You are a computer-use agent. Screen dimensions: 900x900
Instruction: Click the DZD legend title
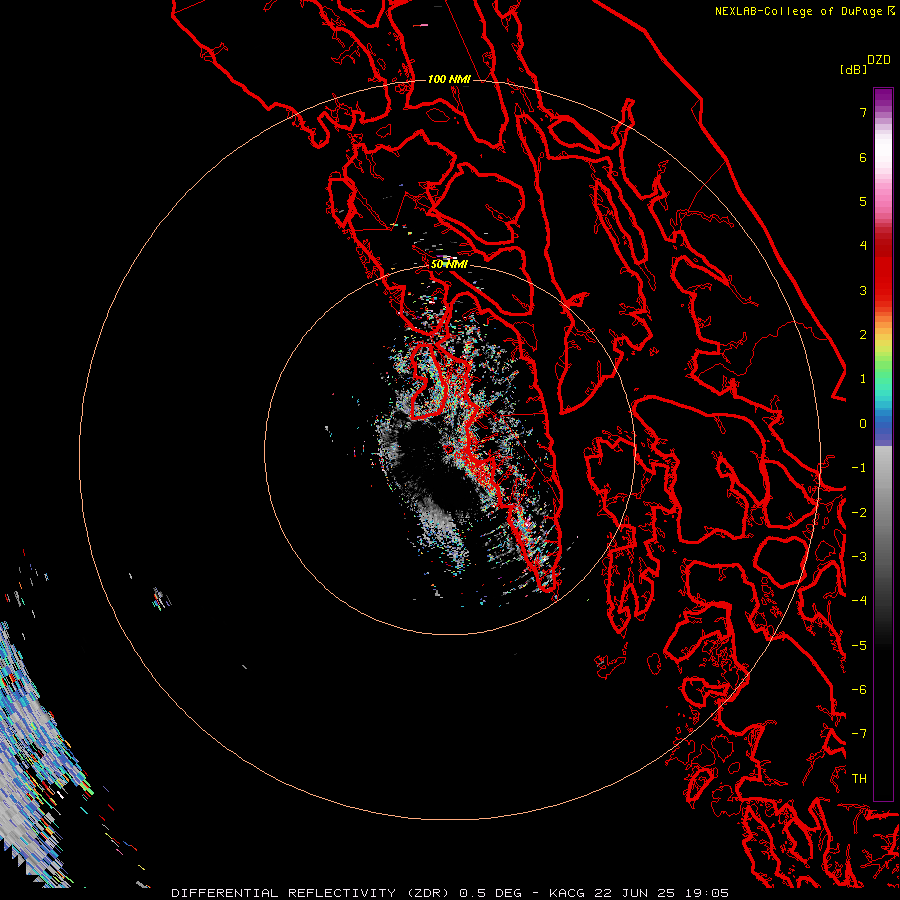pyautogui.click(x=879, y=60)
